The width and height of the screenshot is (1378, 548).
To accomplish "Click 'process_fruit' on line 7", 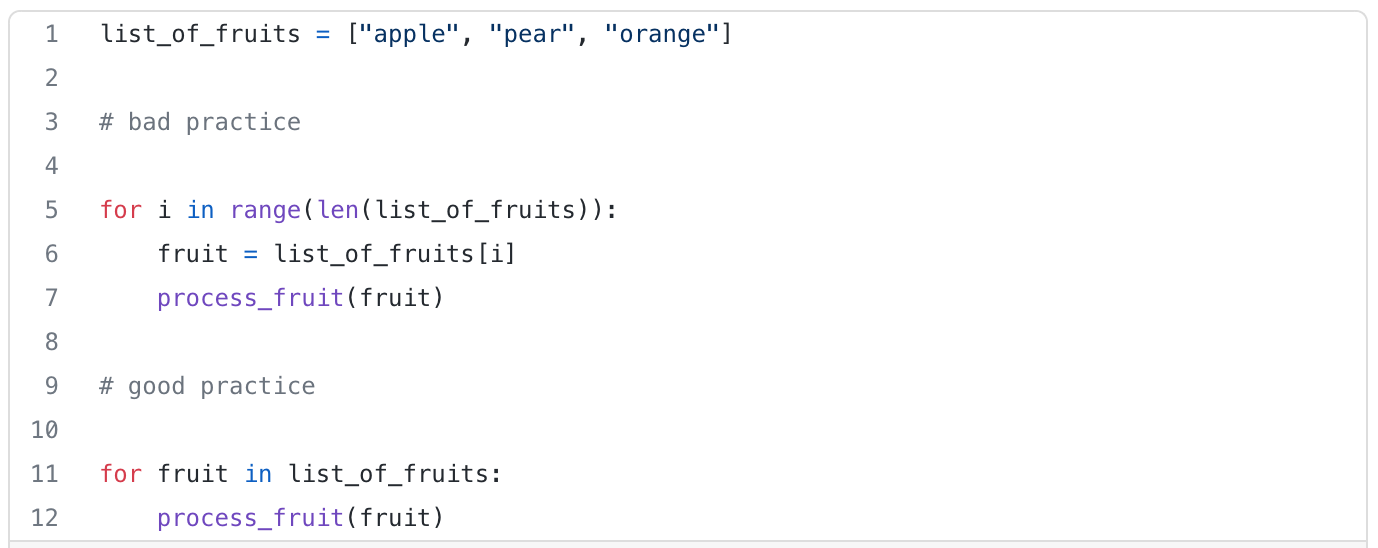I will point(250,298).
